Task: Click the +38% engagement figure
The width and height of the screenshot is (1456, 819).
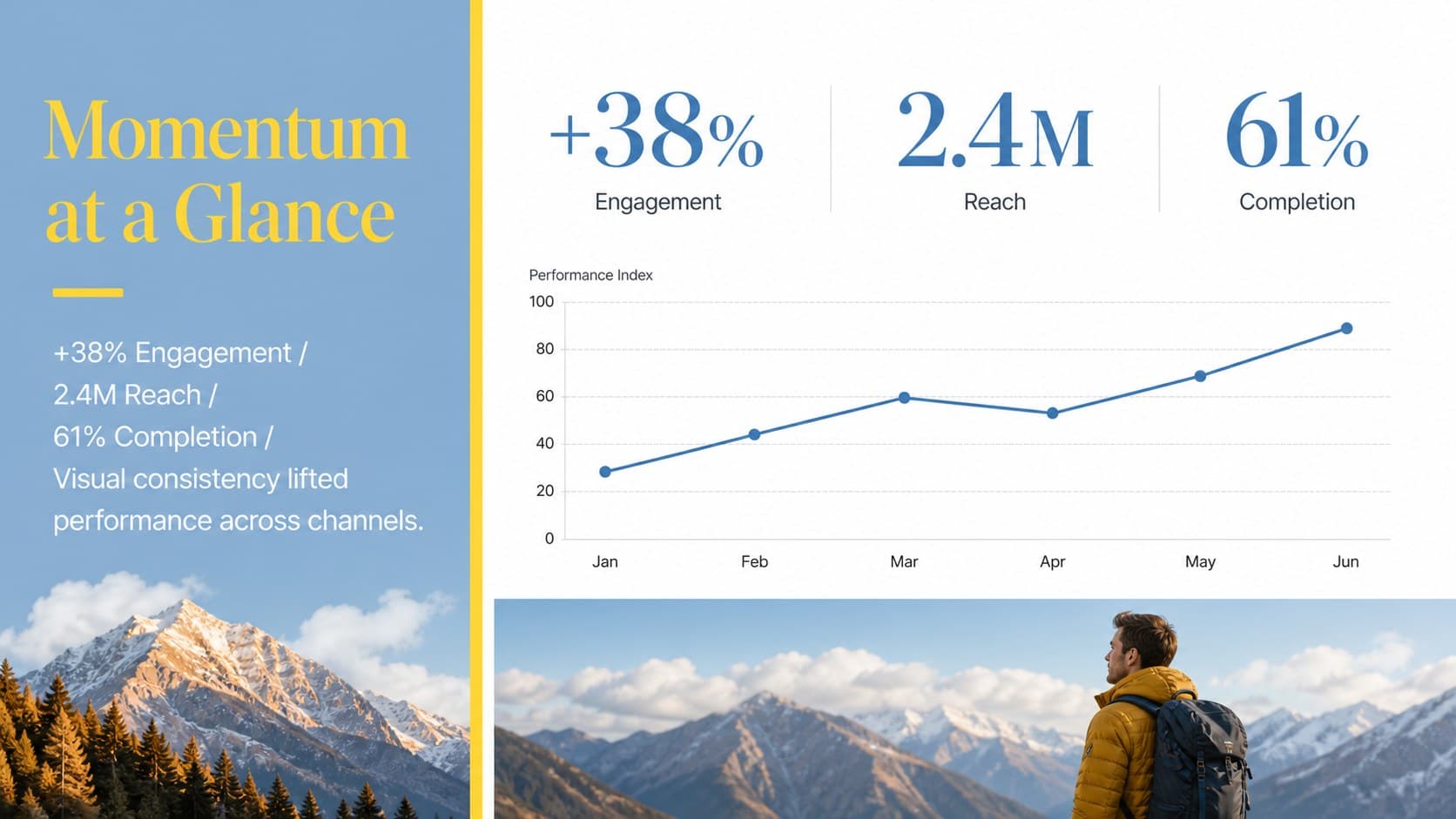Action: click(x=657, y=131)
